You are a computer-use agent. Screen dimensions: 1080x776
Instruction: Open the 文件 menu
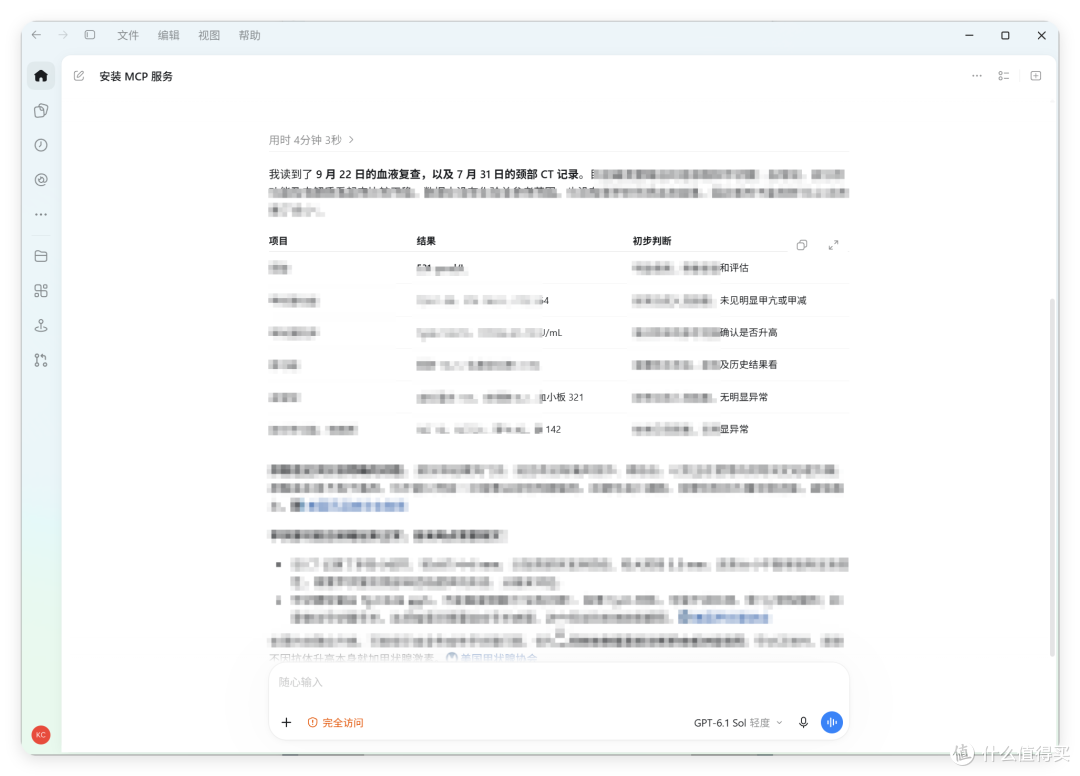(x=127, y=35)
